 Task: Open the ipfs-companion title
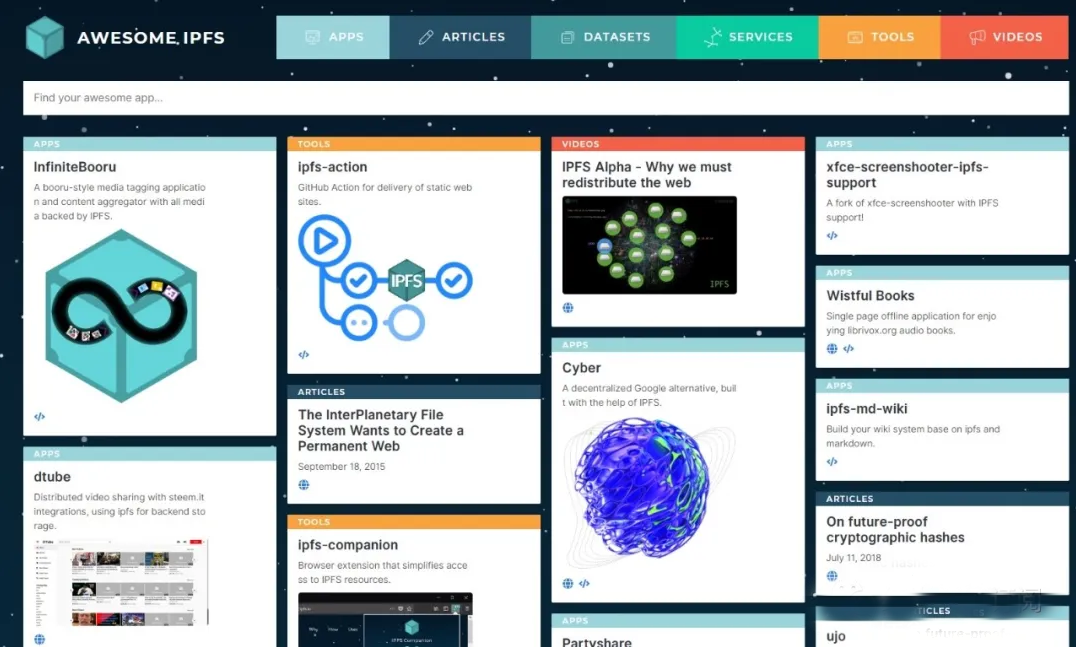(x=347, y=545)
